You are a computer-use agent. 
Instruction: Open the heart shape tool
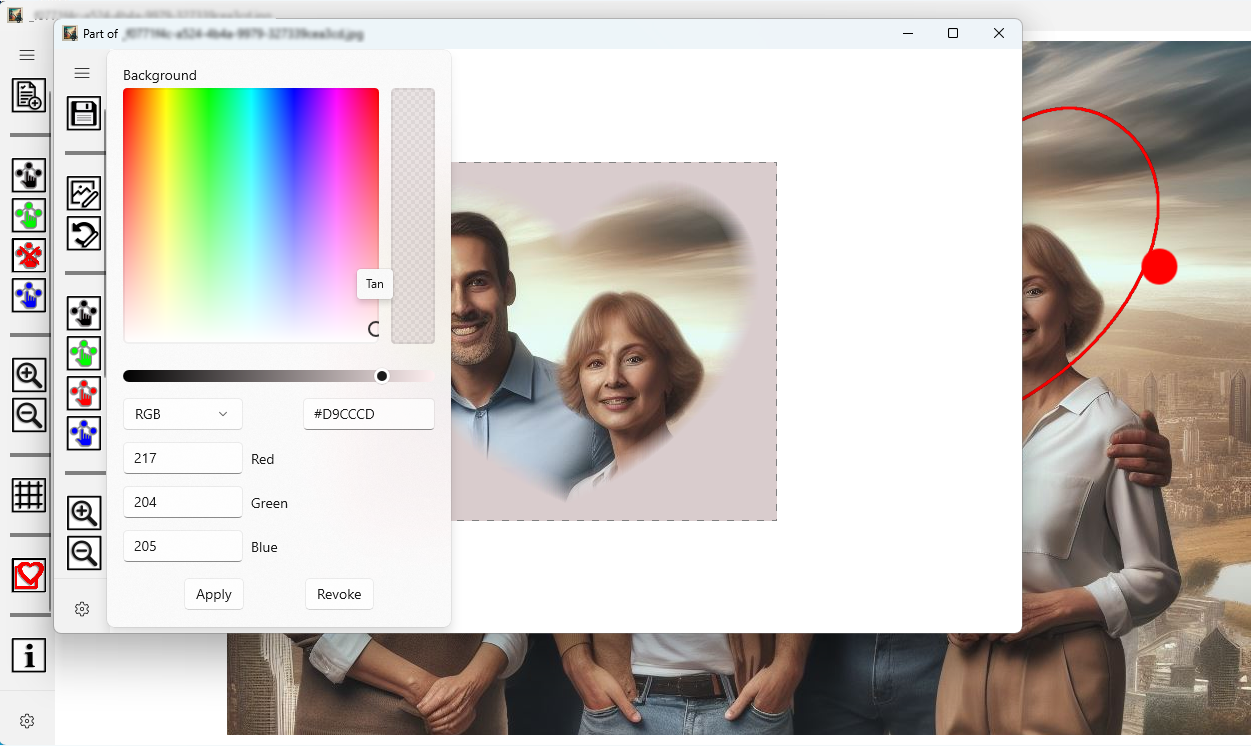(29, 575)
